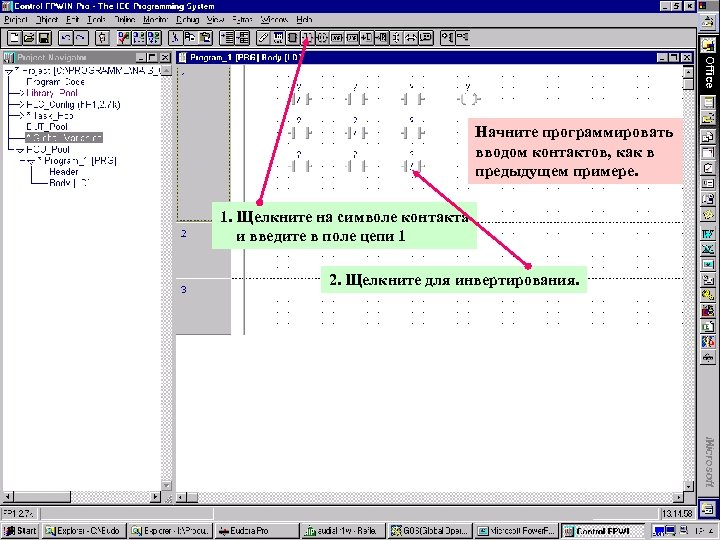Collapse the POU_Pool tree node
Viewport: 720px width, 540px height.
coord(20,150)
